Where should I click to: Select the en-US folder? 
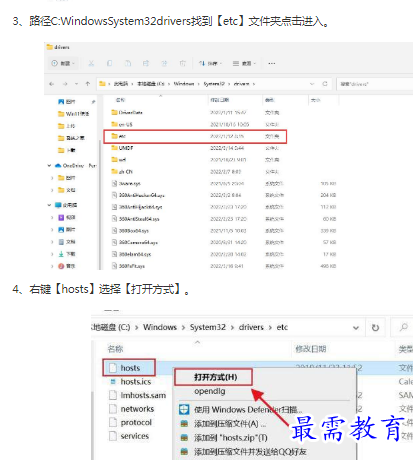122,124
